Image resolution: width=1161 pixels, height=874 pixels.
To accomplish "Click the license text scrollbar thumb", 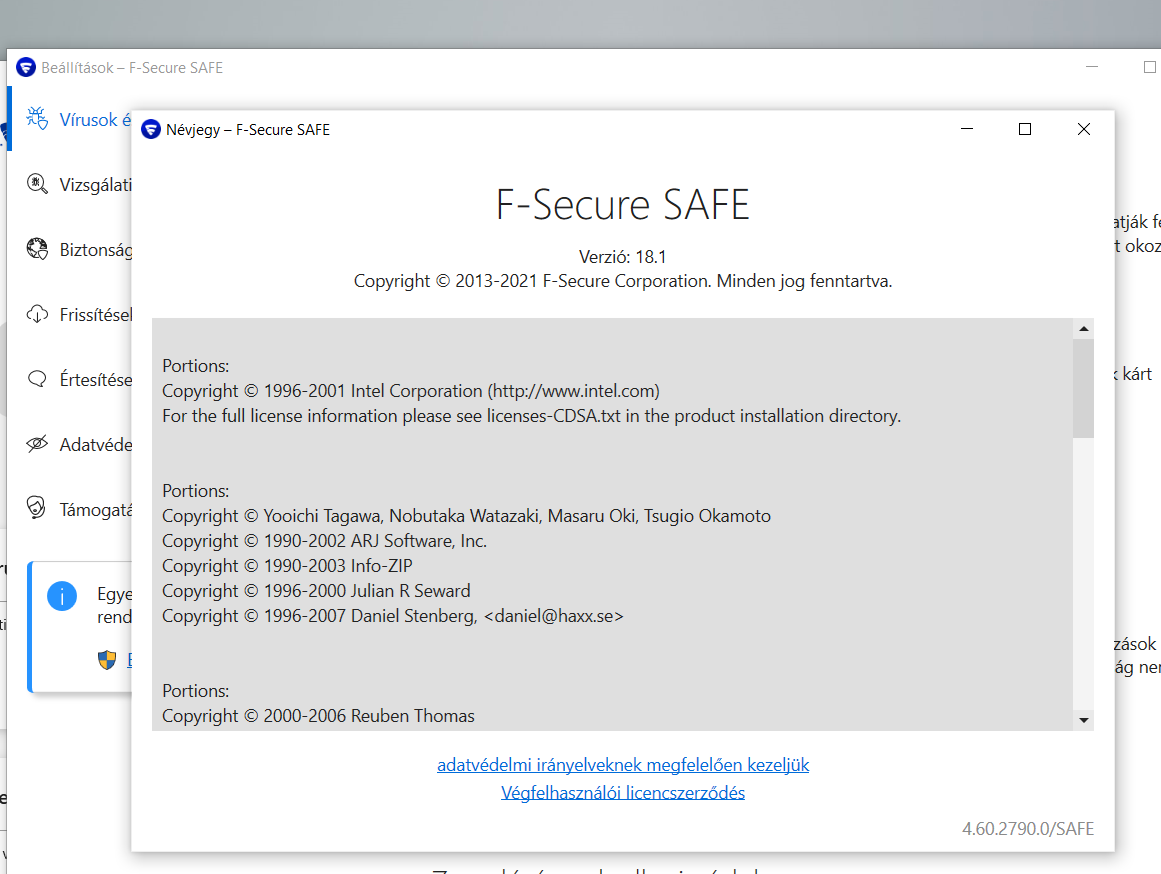I will click(1084, 388).
